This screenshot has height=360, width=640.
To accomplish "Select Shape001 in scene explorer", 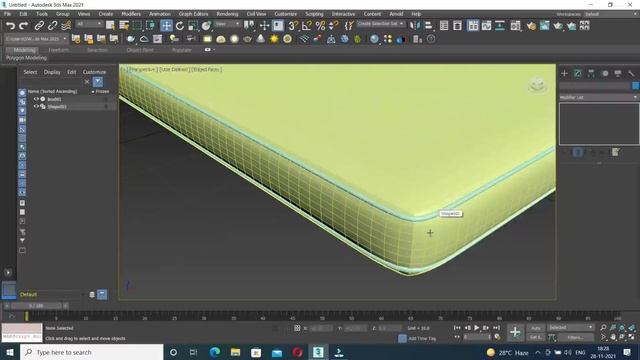I will [x=57, y=107].
